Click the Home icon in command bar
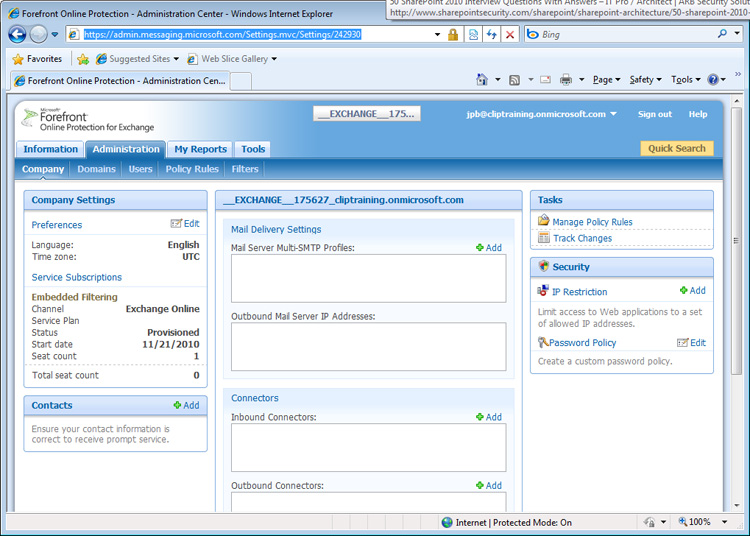The image size is (750, 536). tap(482, 80)
